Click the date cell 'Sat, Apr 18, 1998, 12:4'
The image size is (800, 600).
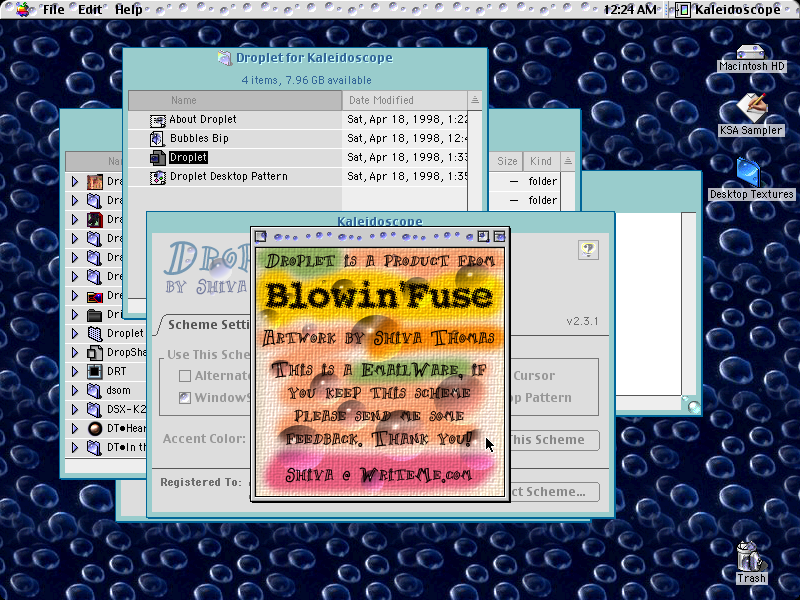tap(407, 138)
